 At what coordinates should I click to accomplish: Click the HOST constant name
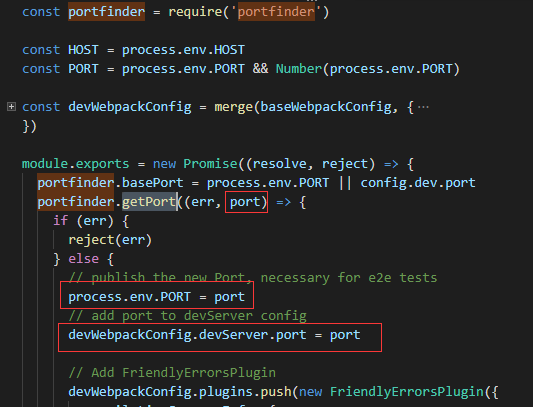pyautogui.click(x=83, y=50)
